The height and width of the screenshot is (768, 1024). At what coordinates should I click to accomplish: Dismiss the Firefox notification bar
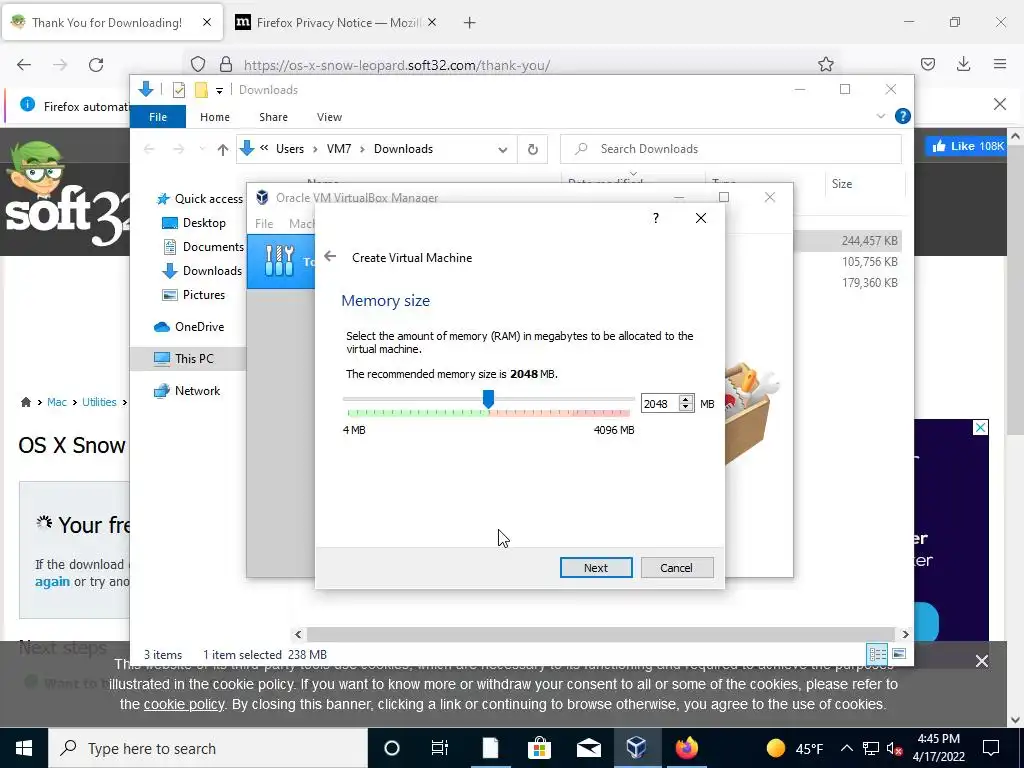point(999,104)
